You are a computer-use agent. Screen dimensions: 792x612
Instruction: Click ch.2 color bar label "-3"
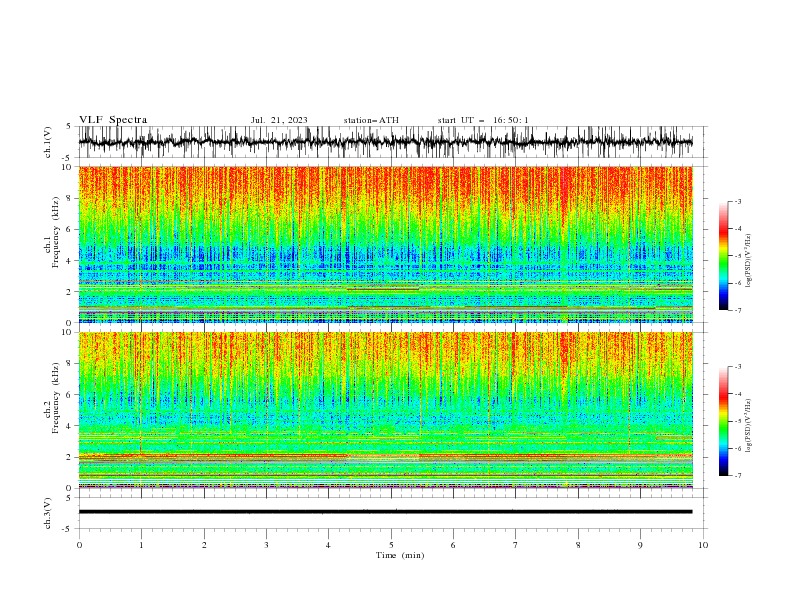click(x=738, y=367)
